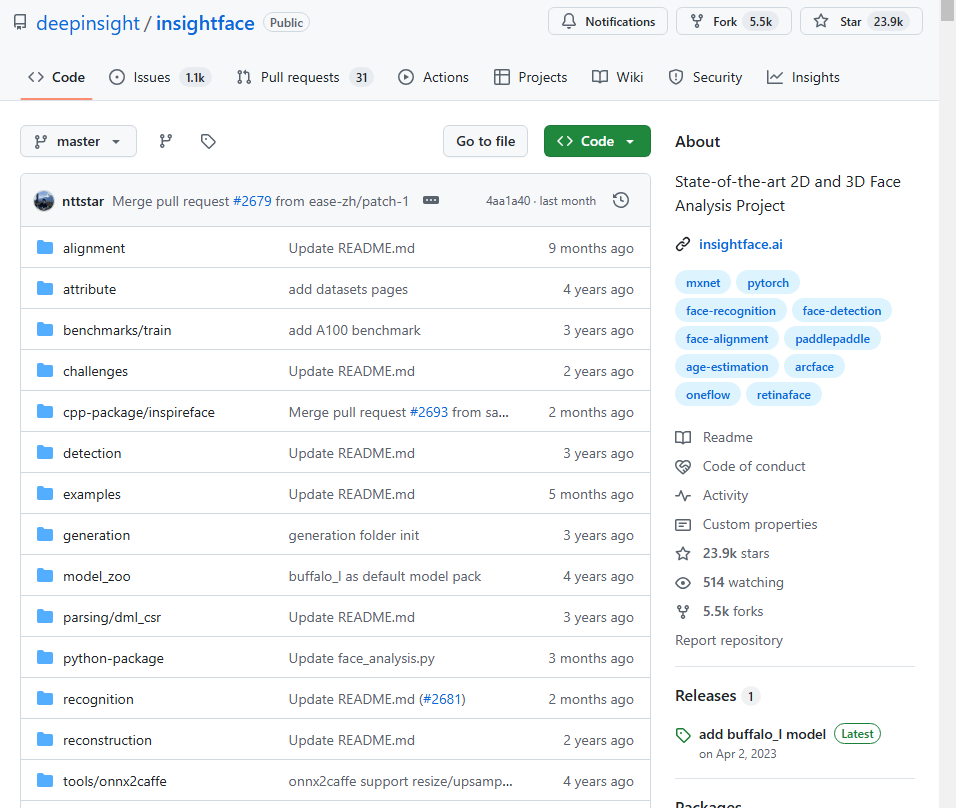This screenshot has height=808, width=956.
Task: Open the attribute folder icon
Action: click(x=45, y=288)
